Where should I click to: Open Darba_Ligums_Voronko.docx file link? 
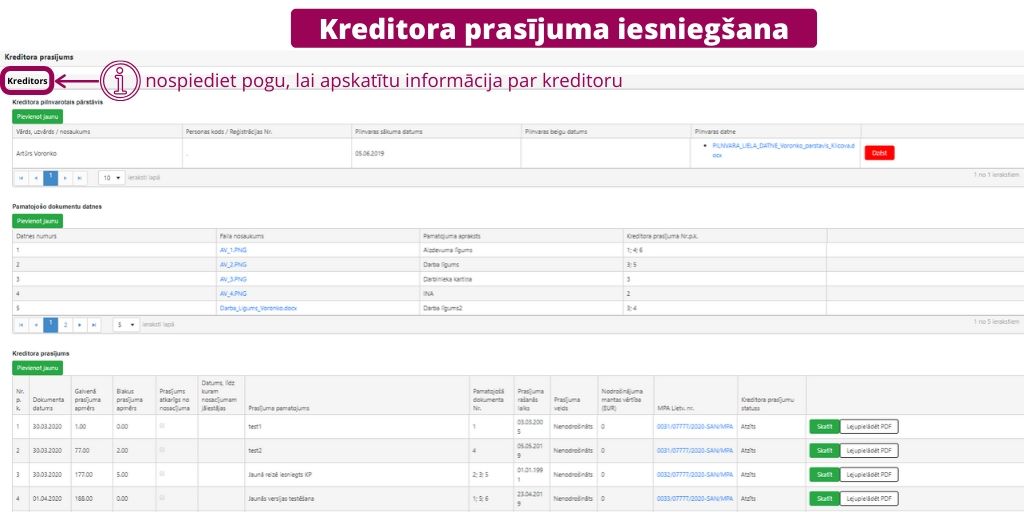coord(257,309)
